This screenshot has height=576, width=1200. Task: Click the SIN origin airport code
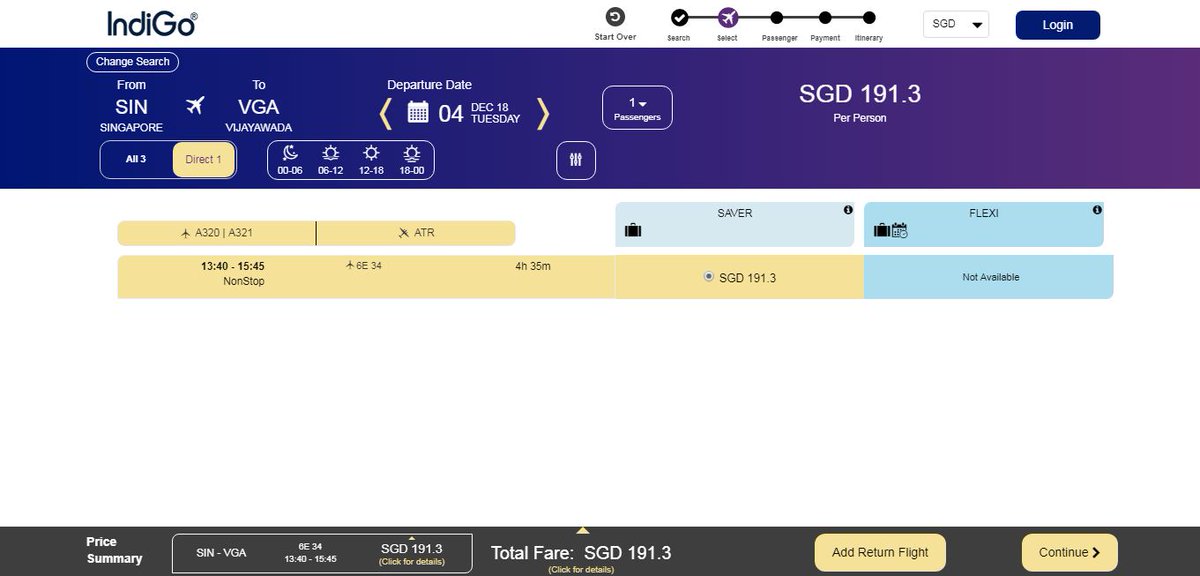pos(131,107)
